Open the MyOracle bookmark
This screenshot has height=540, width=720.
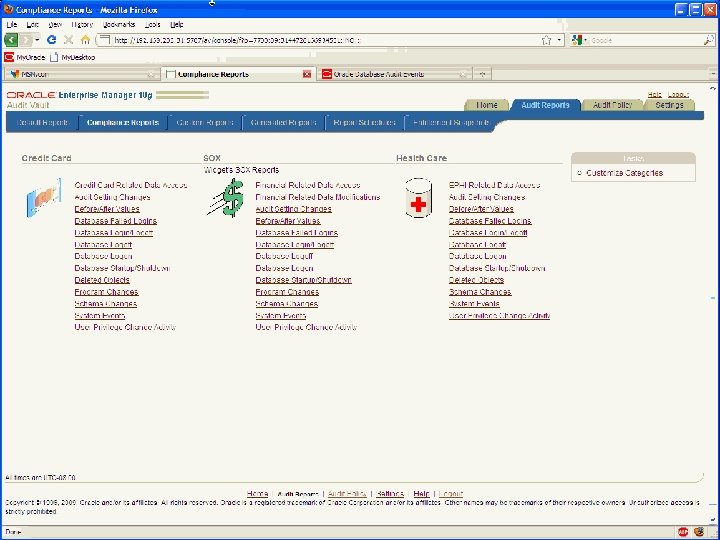point(24,57)
